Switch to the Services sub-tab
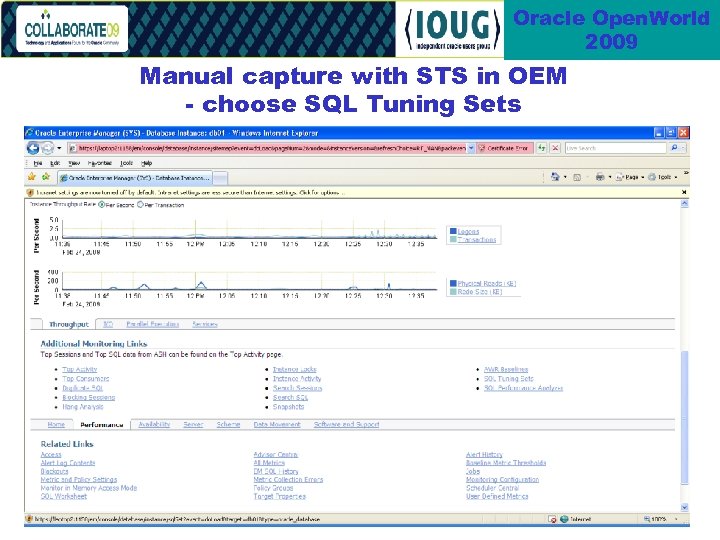The width and height of the screenshot is (720, 540). [x=205, y=324]
